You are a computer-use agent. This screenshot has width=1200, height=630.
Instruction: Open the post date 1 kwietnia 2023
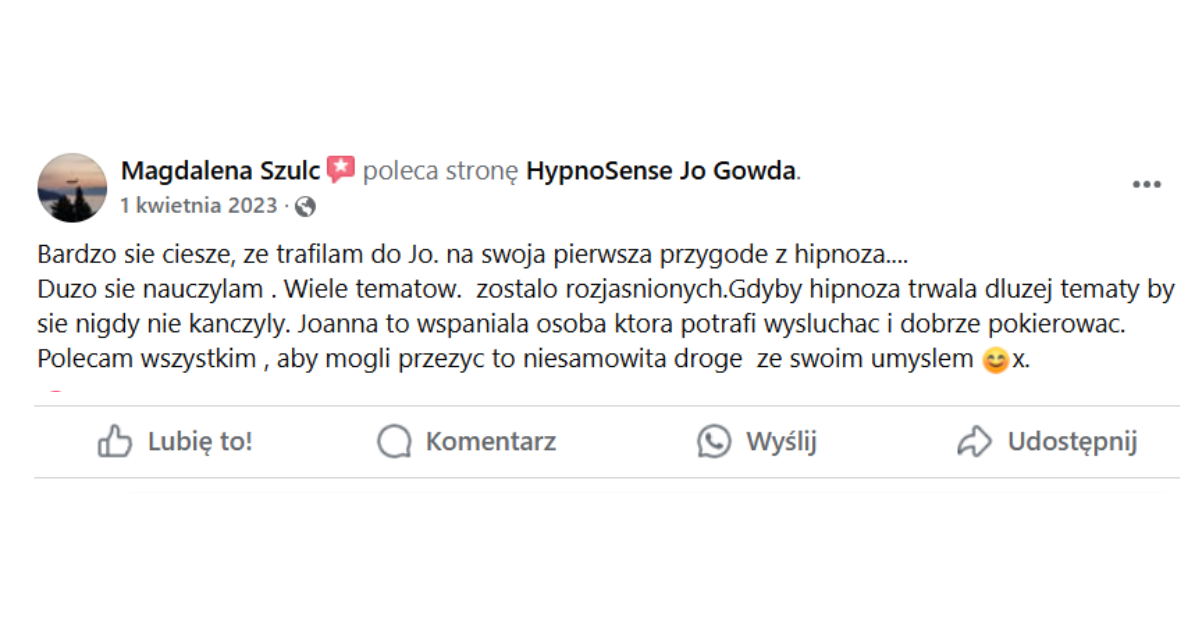[x=198, y=206]
